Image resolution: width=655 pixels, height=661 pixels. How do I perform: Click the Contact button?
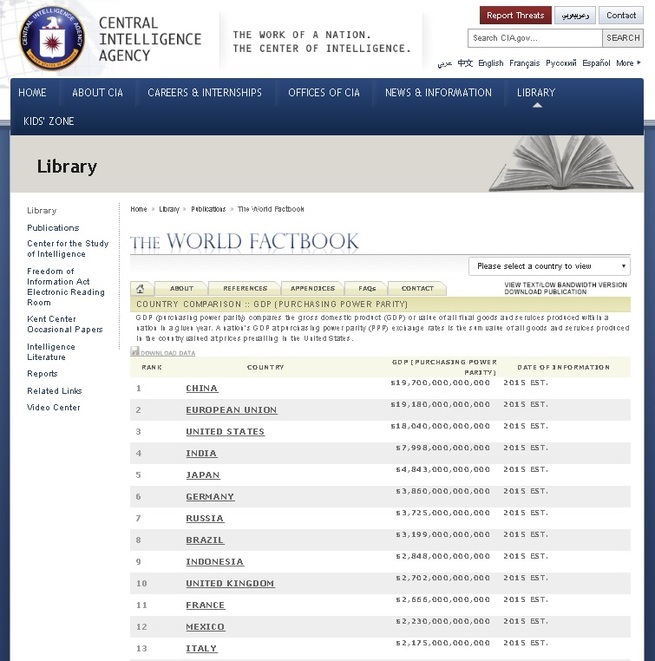point(620,15)
